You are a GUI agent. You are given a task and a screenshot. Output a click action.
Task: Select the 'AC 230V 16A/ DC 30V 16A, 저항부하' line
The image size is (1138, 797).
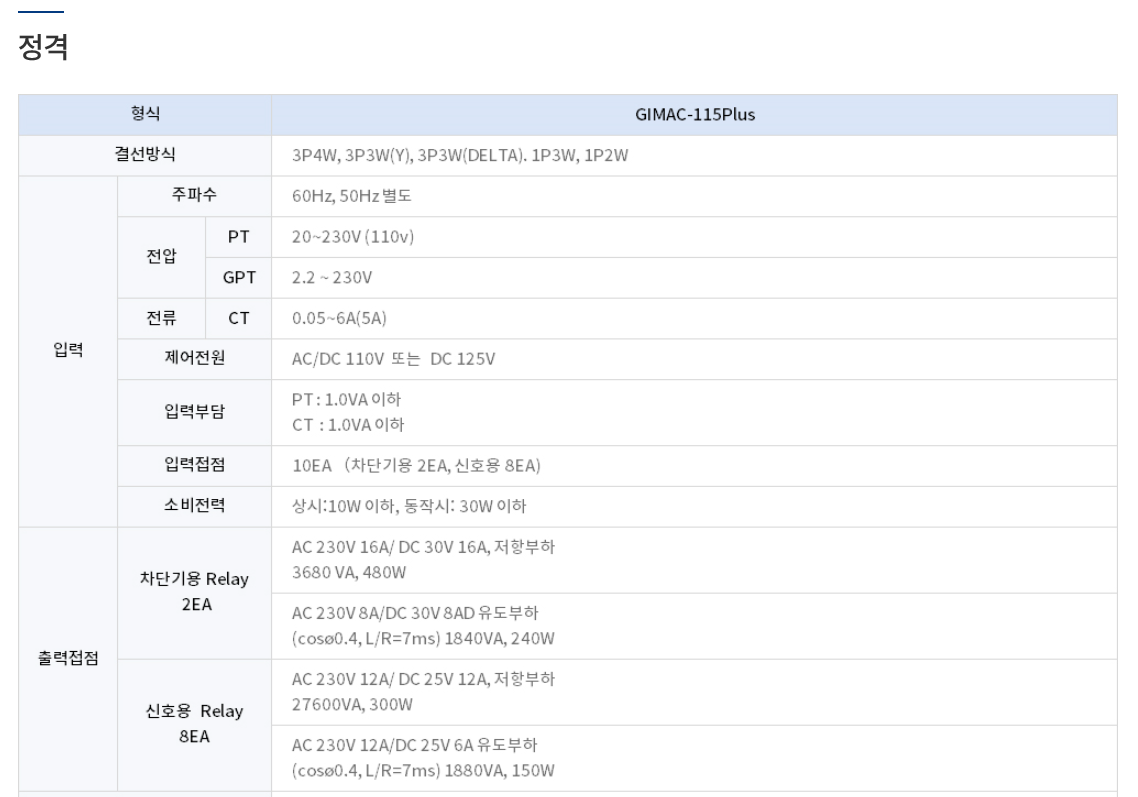point(423,547)
